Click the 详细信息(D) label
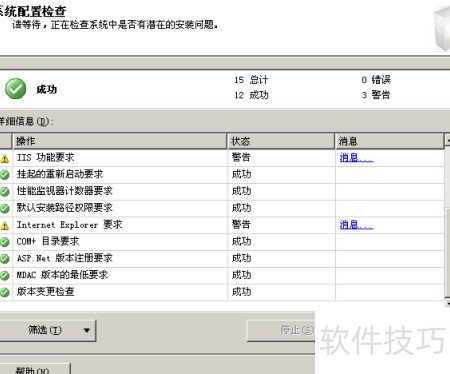 (x=26, y=121)
